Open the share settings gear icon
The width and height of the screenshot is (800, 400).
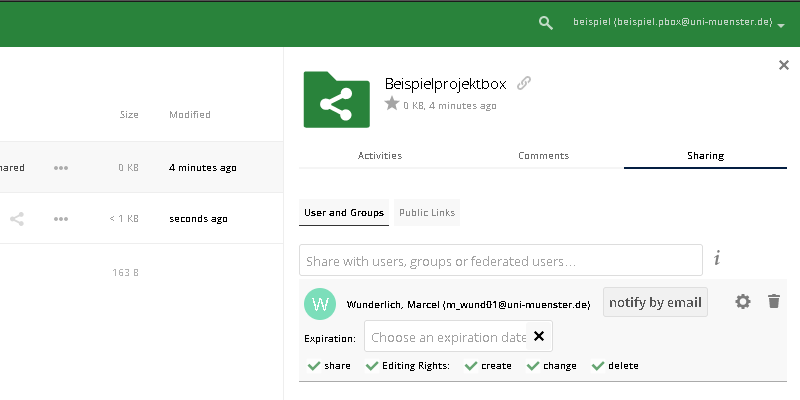(x=742, y=301)
